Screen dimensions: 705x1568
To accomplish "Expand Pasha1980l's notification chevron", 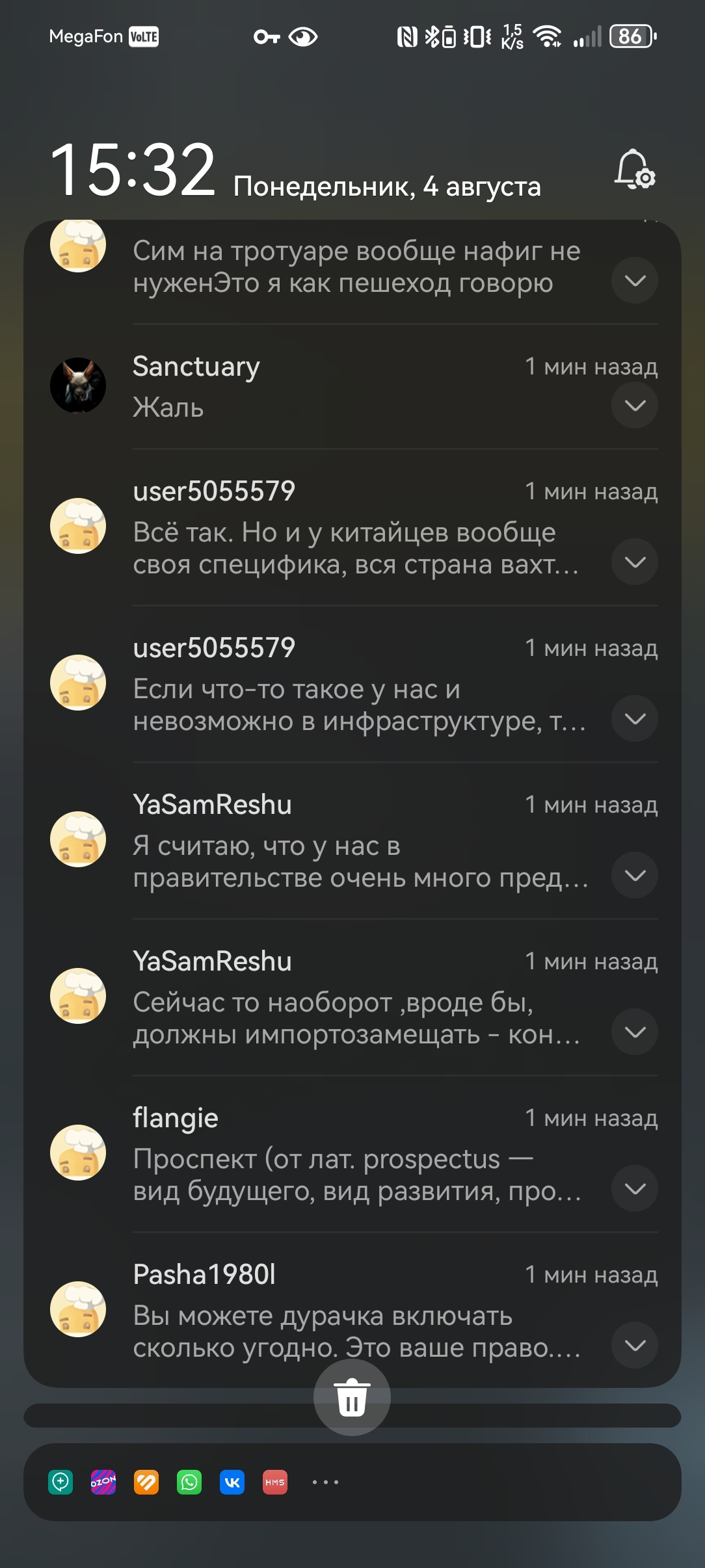I will pyautogui.click(x=635, y=1345).
